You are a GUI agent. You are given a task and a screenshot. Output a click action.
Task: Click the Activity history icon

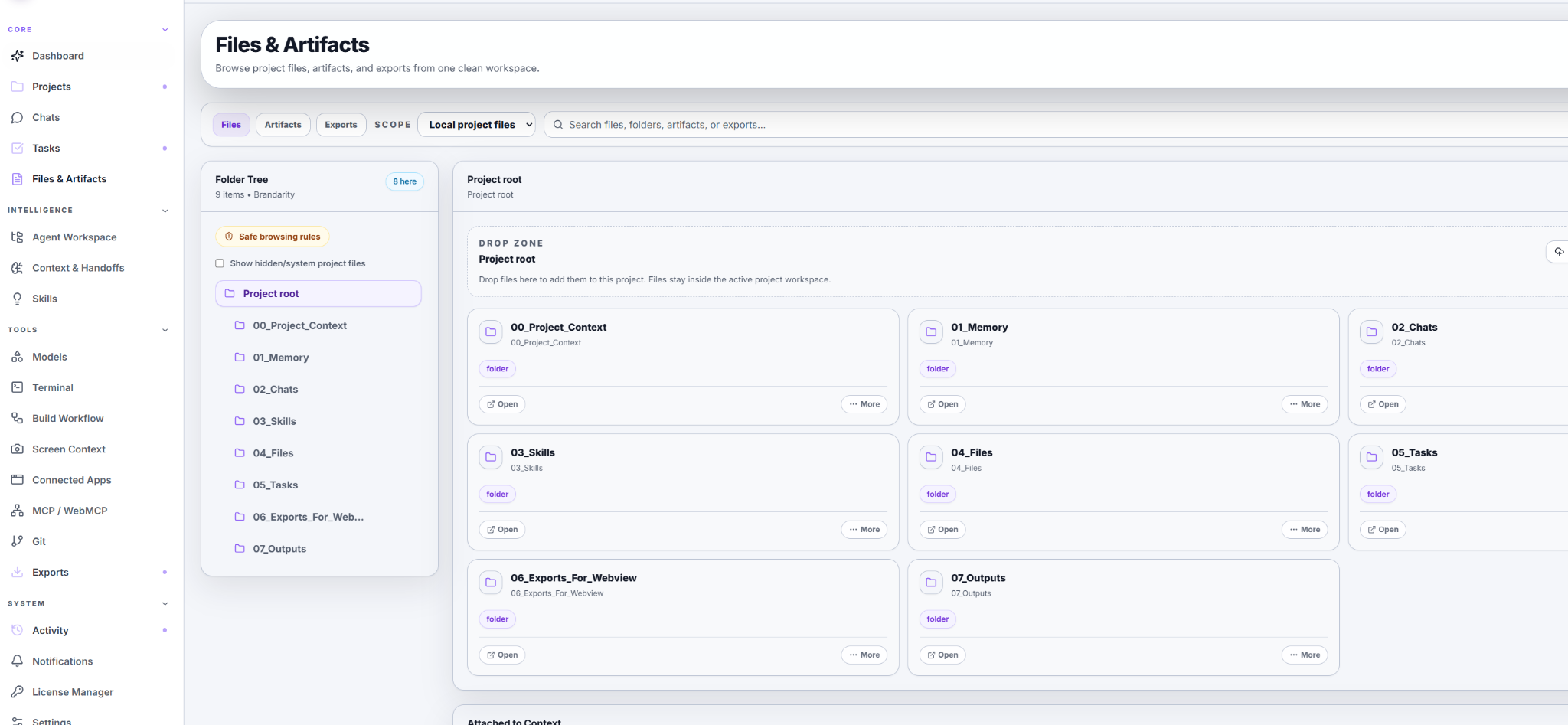pyautogui.click(x=18, y=630)
